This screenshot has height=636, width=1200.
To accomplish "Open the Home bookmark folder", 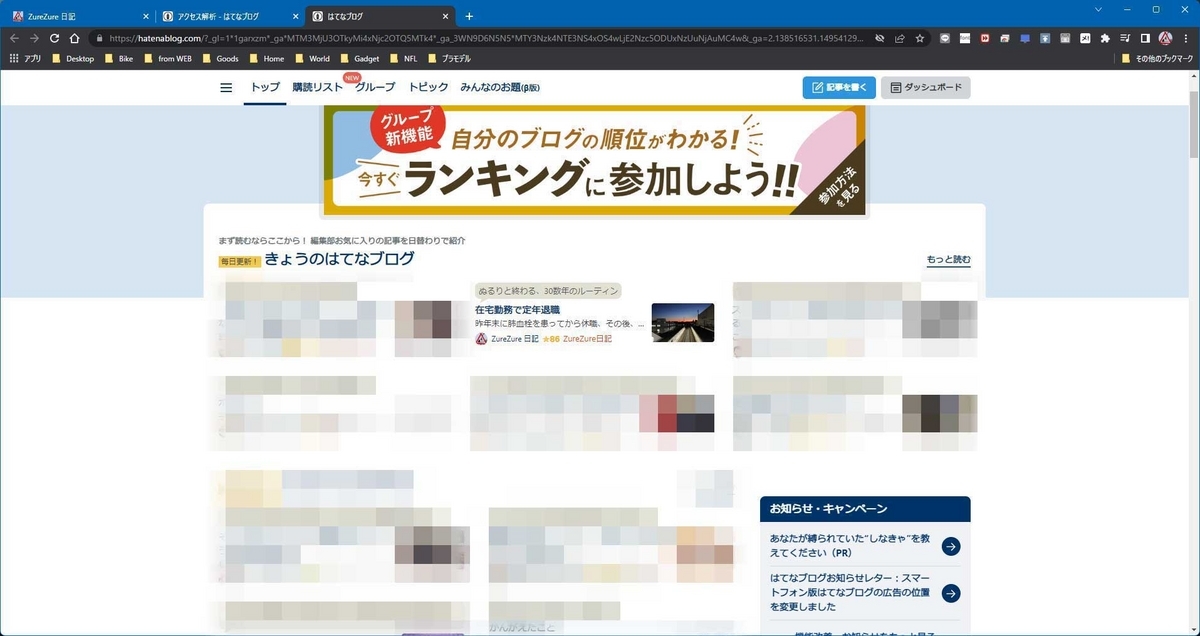I will pos(266,59).
